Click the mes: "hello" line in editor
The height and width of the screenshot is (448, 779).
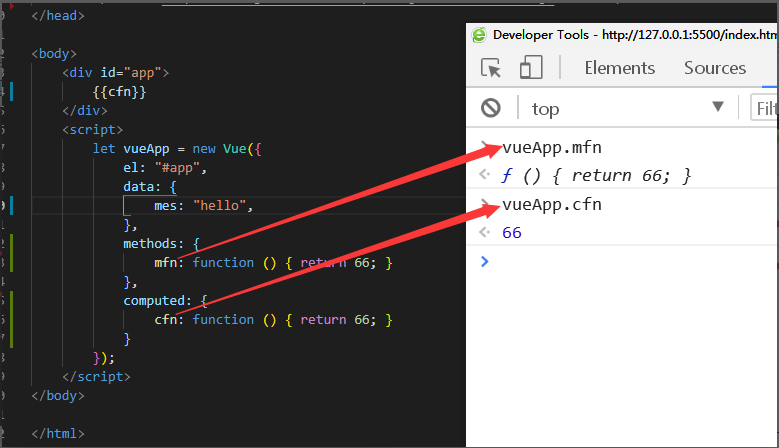coord(203,206)
